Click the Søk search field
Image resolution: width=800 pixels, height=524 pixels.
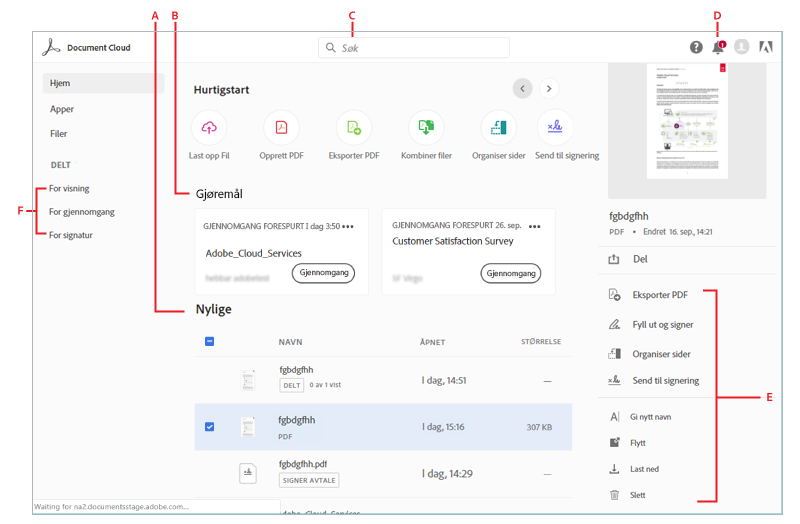(x=415, y=48)
